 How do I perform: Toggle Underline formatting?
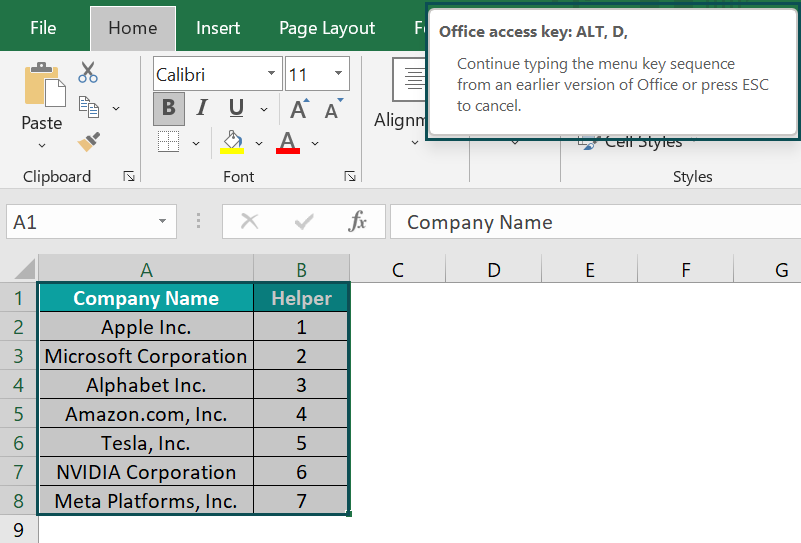pyautogui.click(x=236, y=108)
